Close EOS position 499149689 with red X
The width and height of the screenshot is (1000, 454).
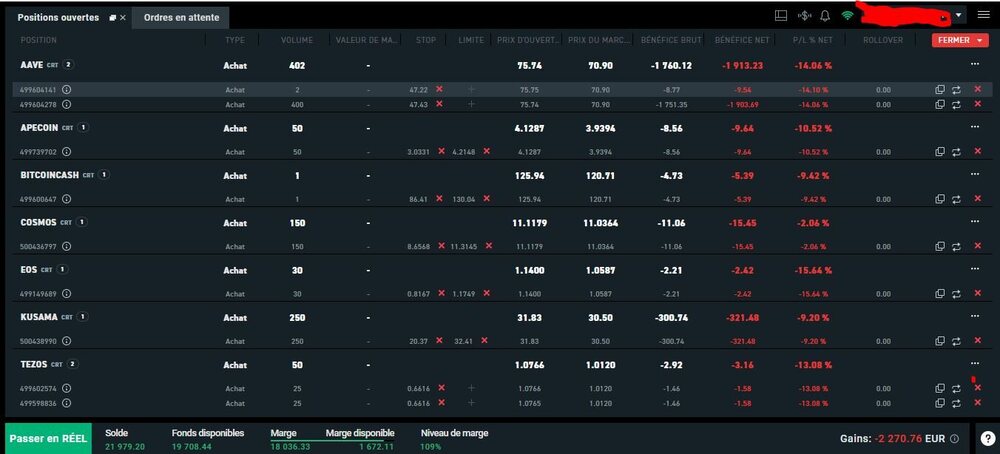point(977,293)
